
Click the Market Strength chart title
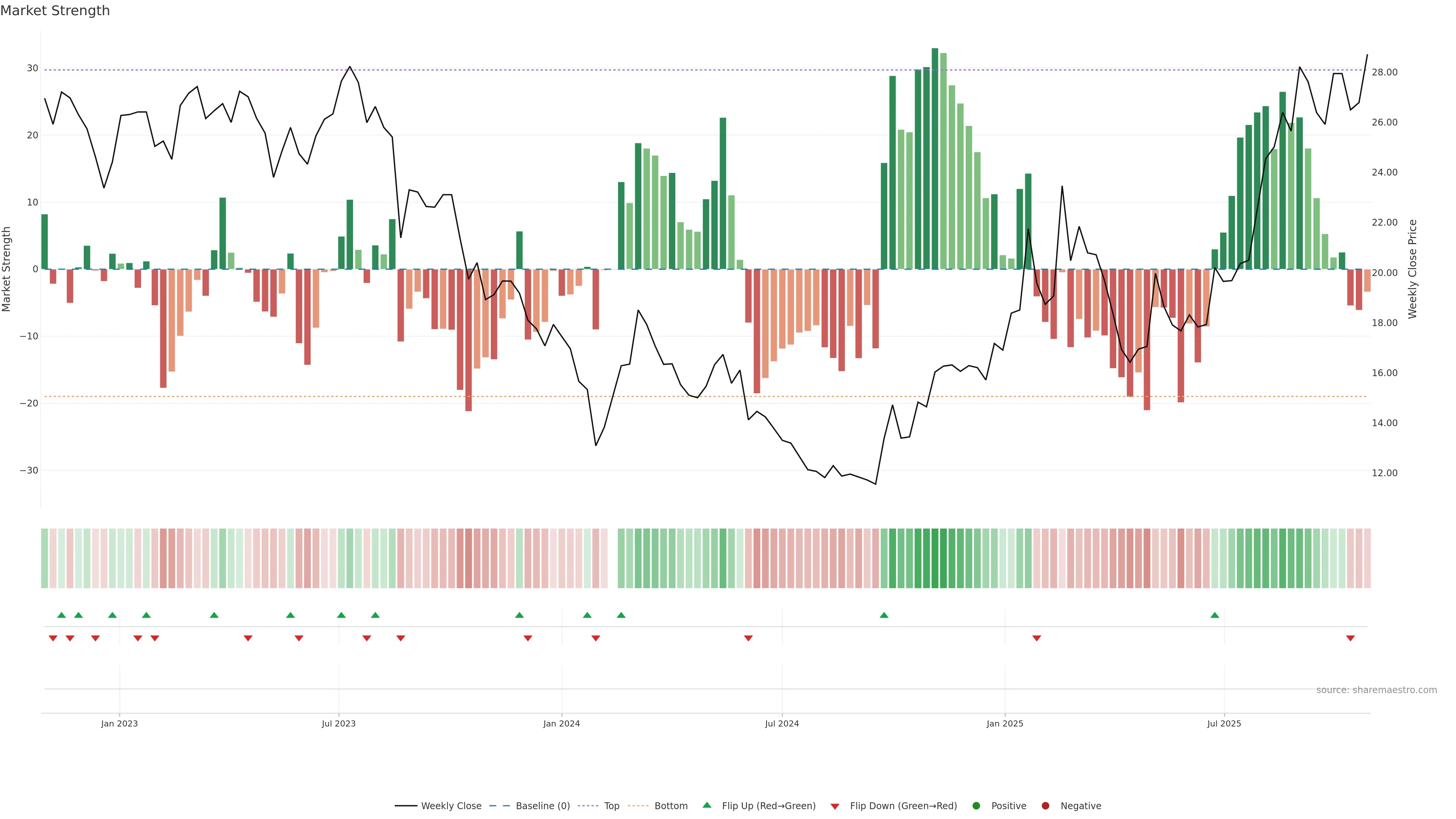(55, 11)
